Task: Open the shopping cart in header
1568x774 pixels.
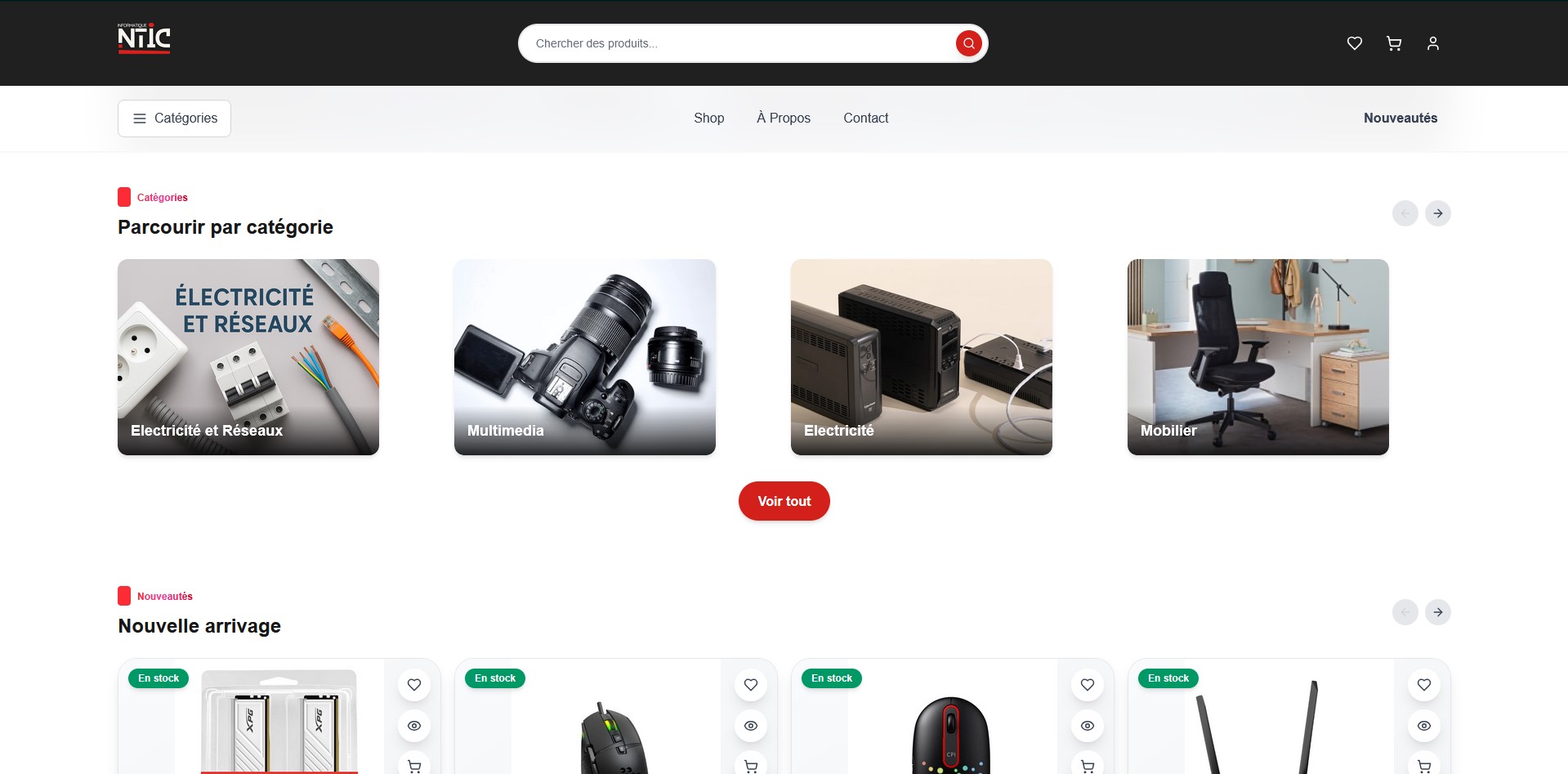Action: click(1393, 43)
